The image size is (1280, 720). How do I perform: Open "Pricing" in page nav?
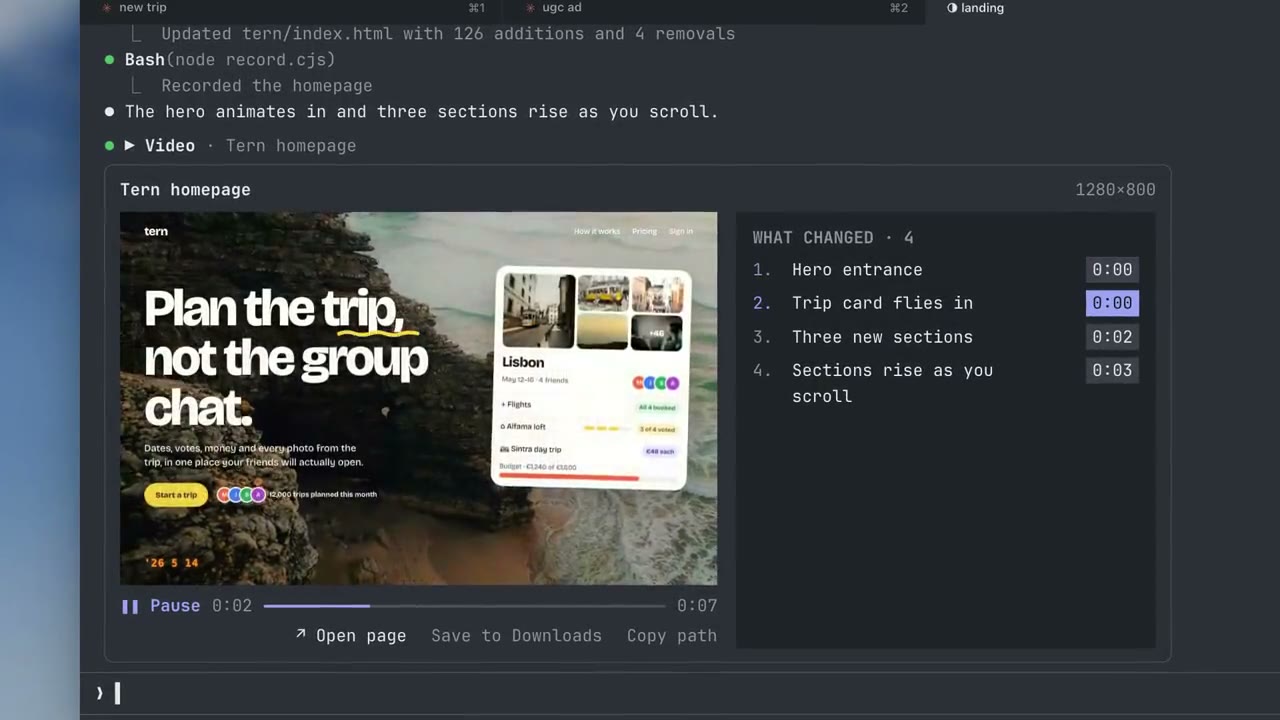point(644,231)
